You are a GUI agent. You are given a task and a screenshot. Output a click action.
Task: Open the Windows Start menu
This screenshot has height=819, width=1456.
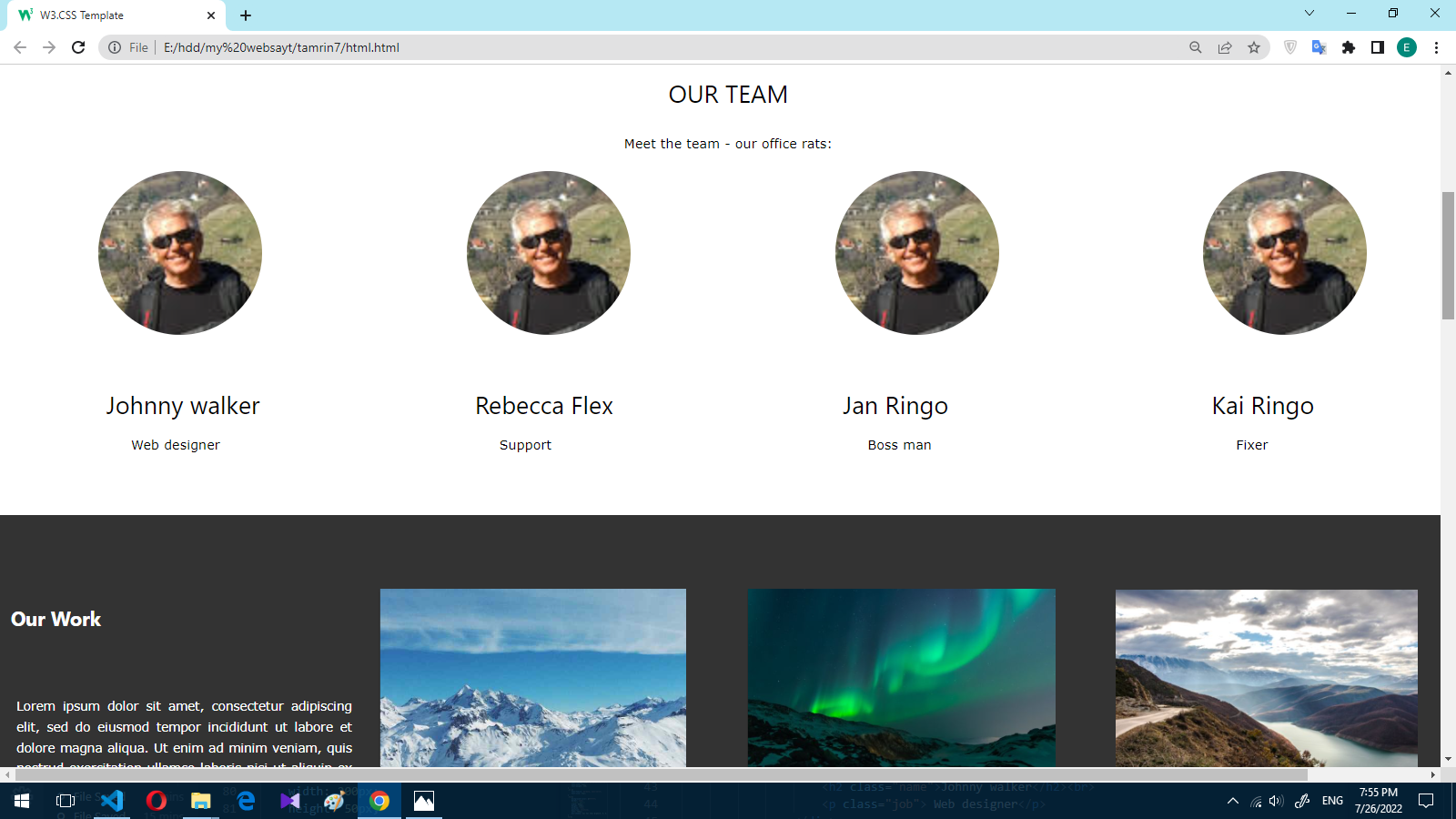pyautogui.click(x=22, y=801)
